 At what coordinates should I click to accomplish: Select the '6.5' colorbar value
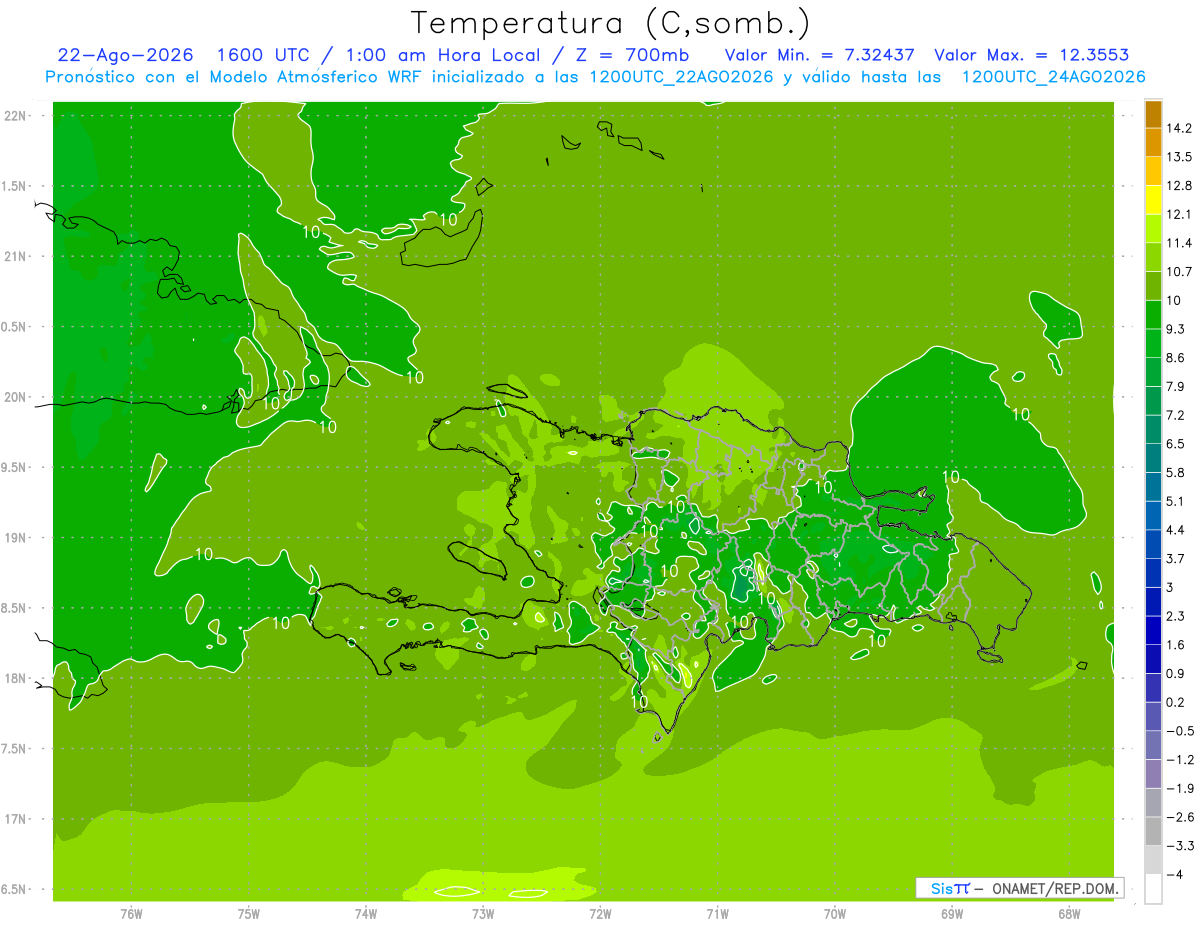(x=1176, y=444)
